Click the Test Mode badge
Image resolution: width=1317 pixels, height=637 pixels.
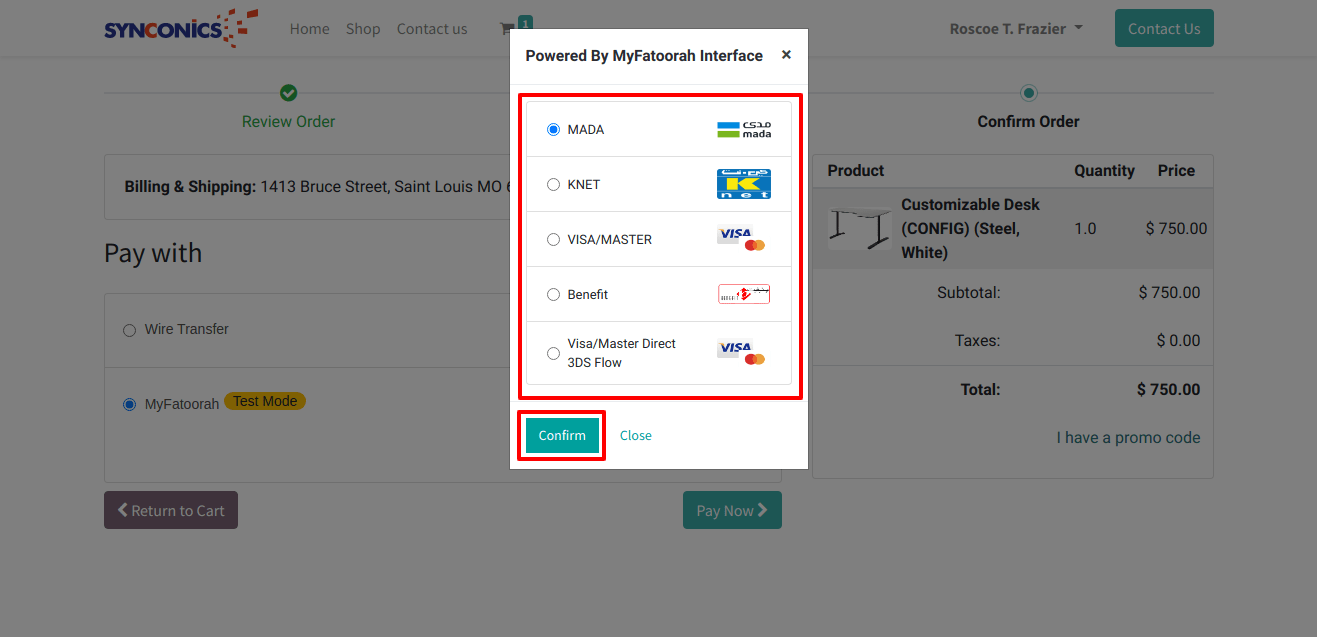(265, 401)
